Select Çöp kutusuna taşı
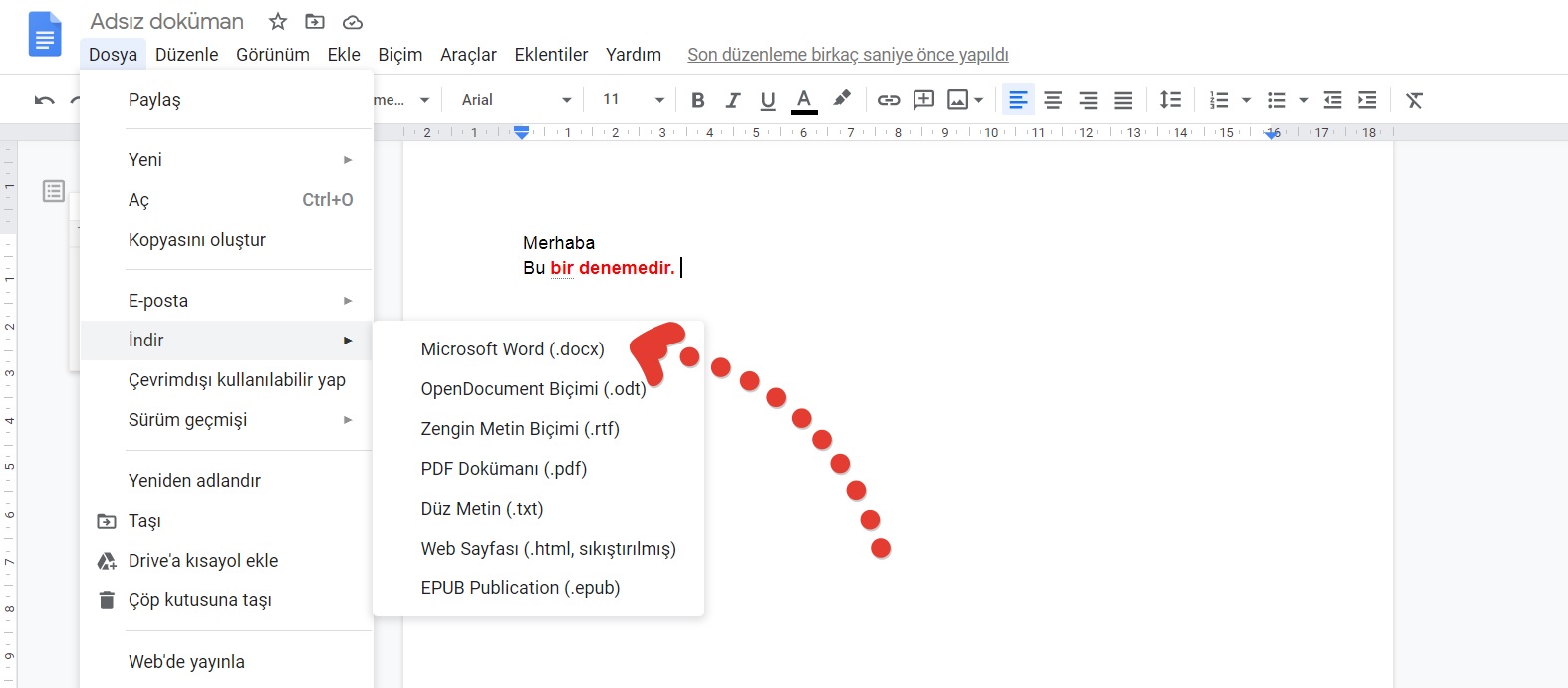Viewport: 1568px width, 688px height. coord(226,600)
